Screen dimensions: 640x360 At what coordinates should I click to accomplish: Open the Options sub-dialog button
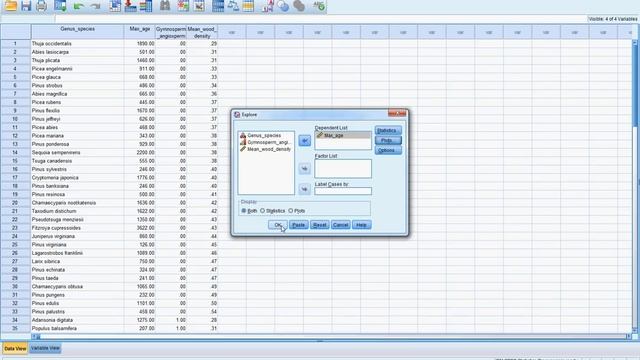[x=388, y=150]
